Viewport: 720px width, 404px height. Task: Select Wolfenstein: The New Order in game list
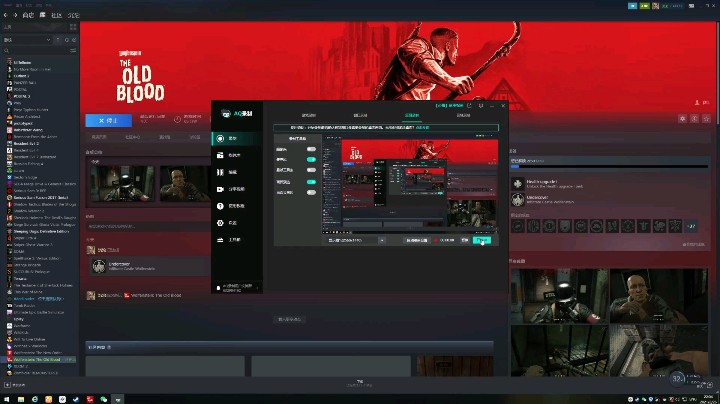pos(38,353)
